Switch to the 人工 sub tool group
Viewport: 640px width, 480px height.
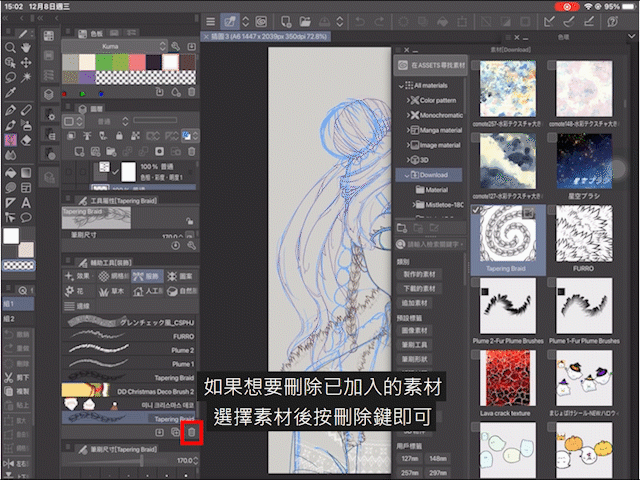(x=148, y=291)
